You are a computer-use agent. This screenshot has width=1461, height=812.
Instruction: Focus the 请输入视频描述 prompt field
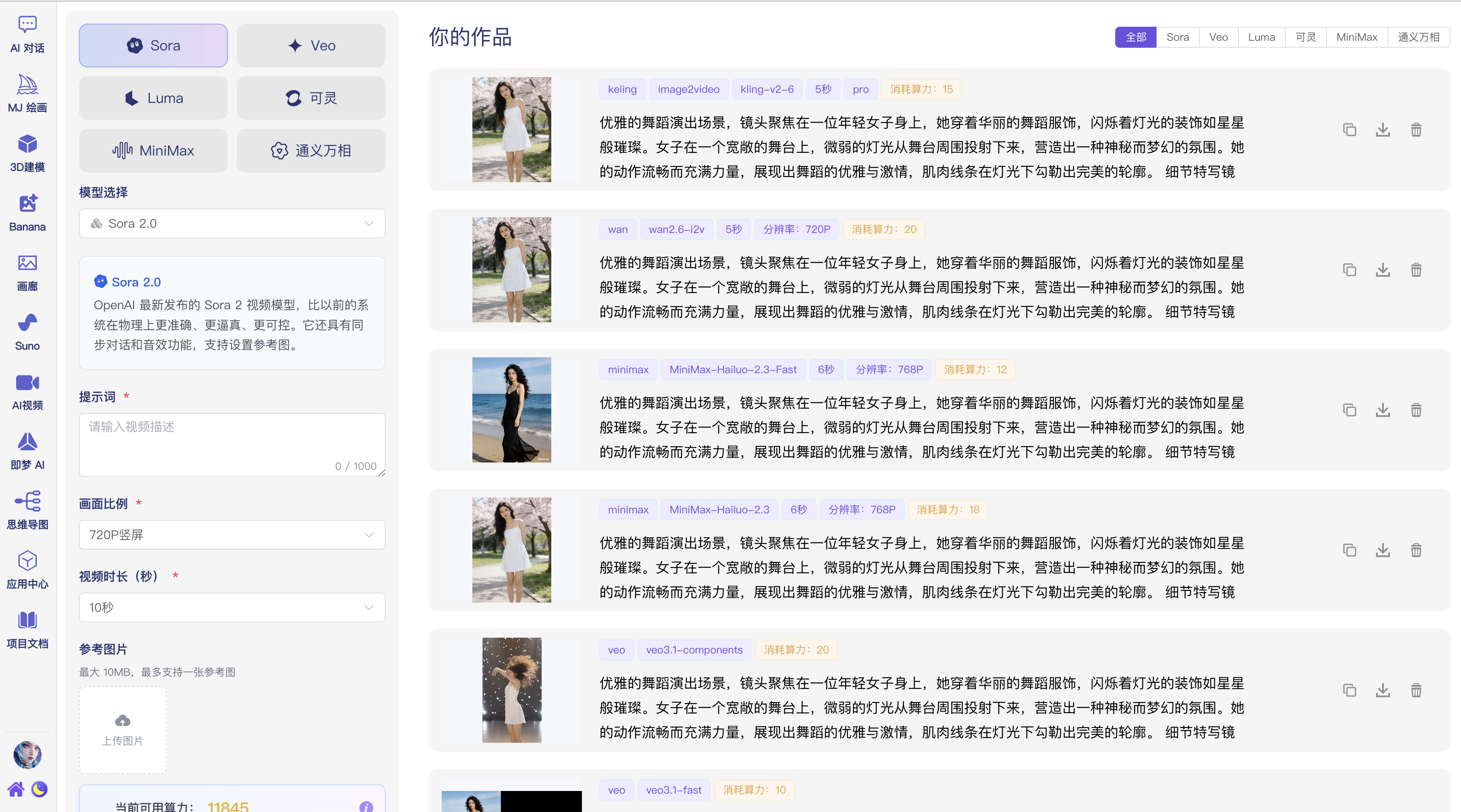coord(232,445)
